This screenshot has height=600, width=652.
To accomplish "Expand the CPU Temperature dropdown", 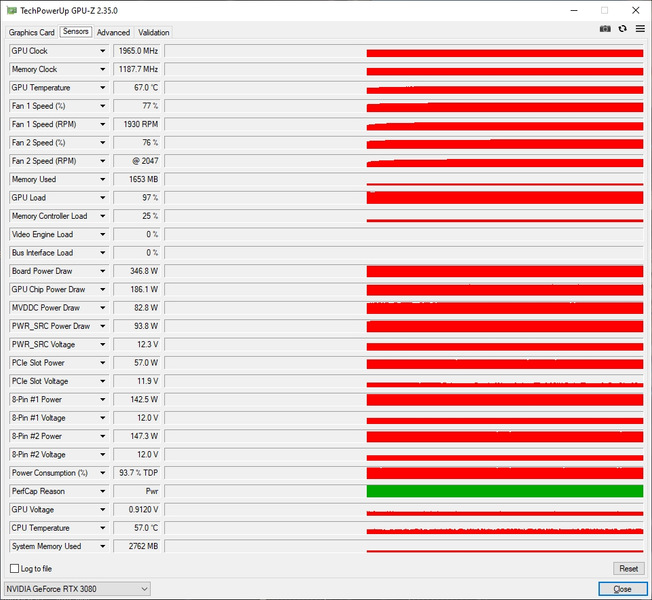I will 102,528.
